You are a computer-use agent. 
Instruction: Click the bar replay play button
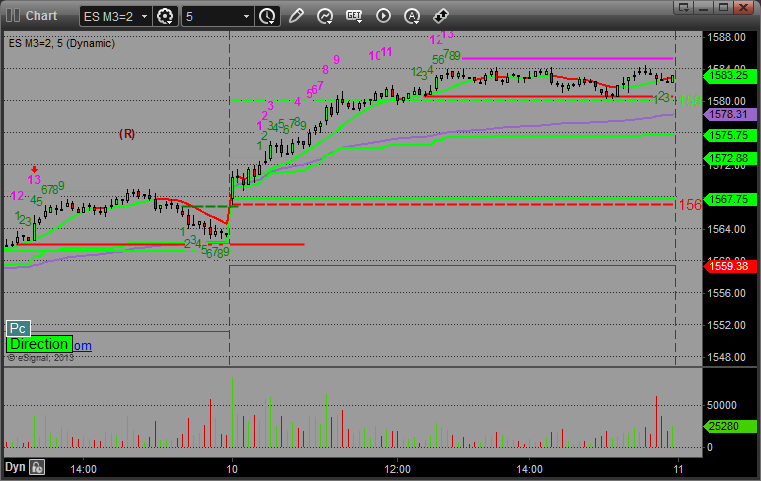coord(383,16)
